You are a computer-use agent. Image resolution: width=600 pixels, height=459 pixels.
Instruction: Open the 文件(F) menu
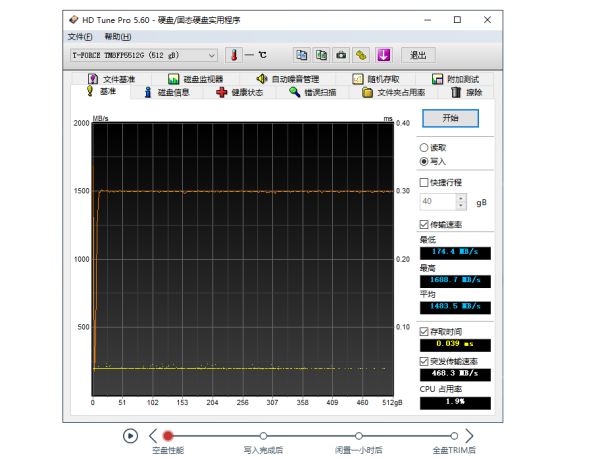tap(80, 37)
